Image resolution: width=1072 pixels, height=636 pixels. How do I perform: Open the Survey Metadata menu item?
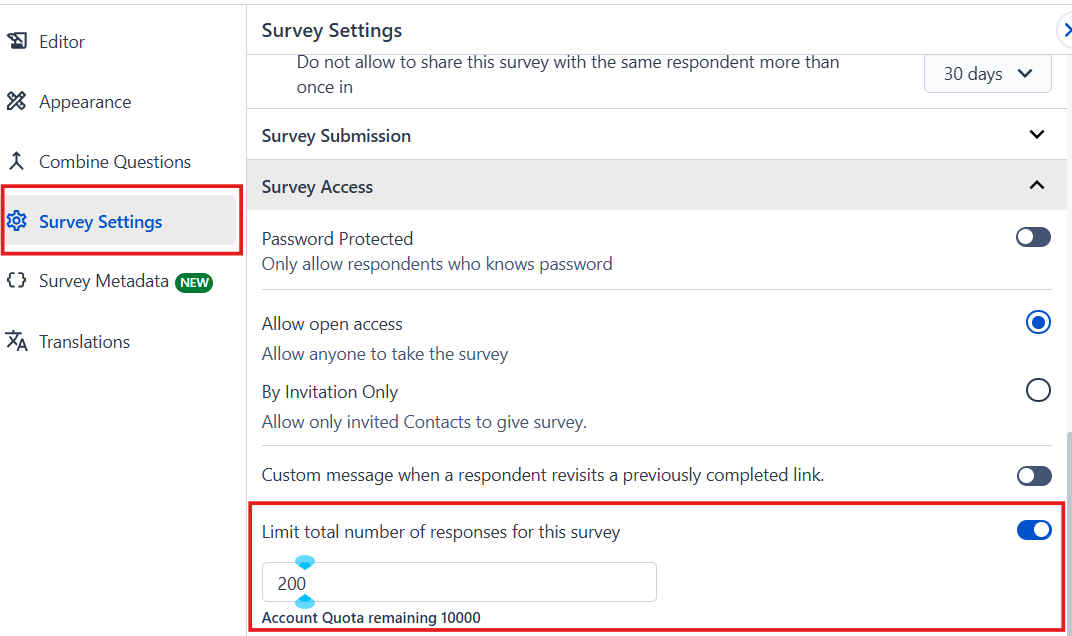coord(104,282)
